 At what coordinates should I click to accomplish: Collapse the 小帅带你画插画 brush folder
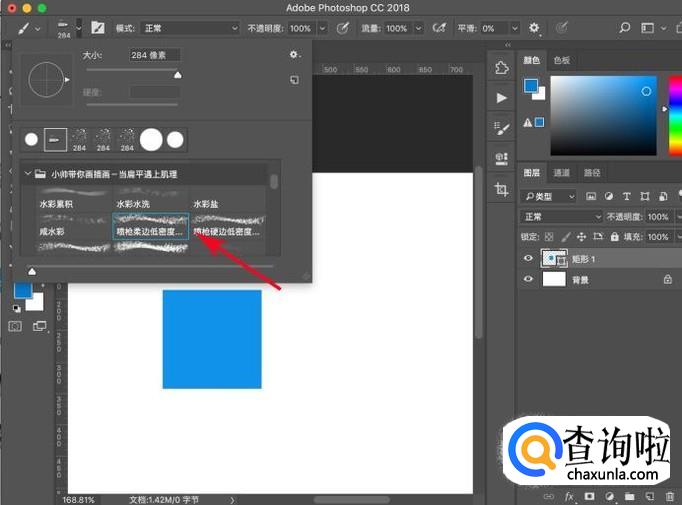[27, 174]
